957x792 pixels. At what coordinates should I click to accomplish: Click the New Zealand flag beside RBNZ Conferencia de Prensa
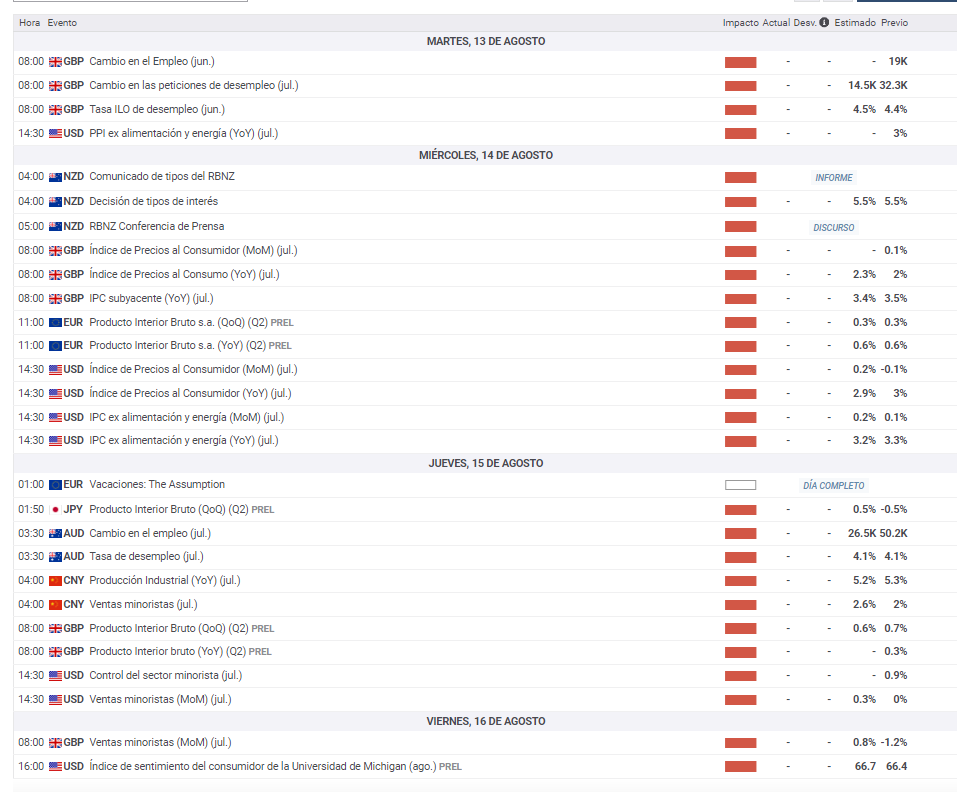point(55,226)
